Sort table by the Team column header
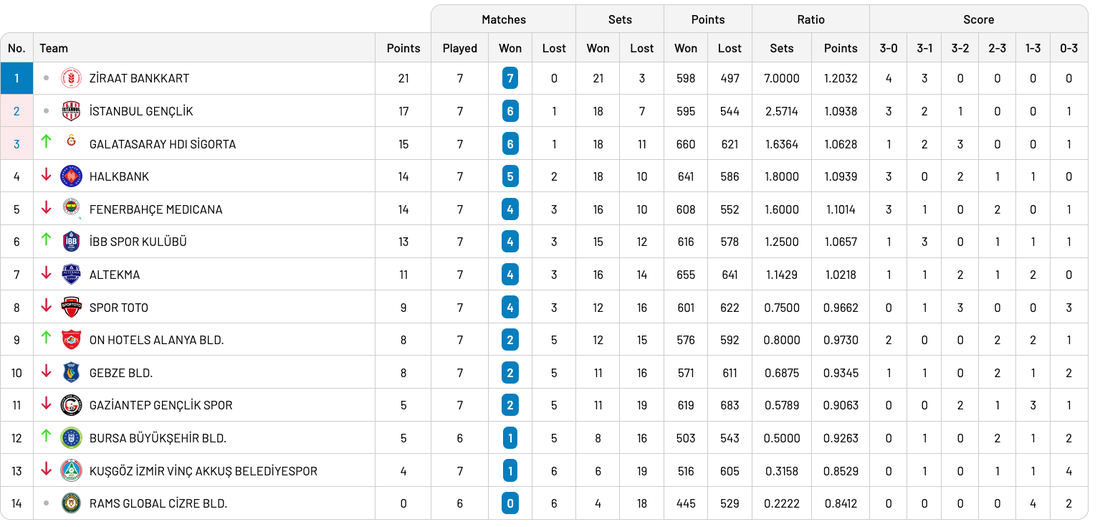 tap(54, 48)
